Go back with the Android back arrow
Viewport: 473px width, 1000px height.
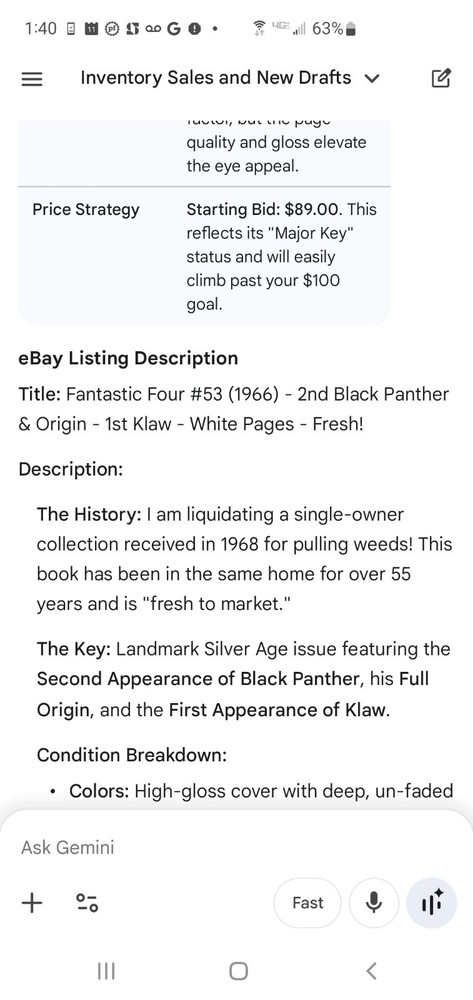tap(372, 971)
